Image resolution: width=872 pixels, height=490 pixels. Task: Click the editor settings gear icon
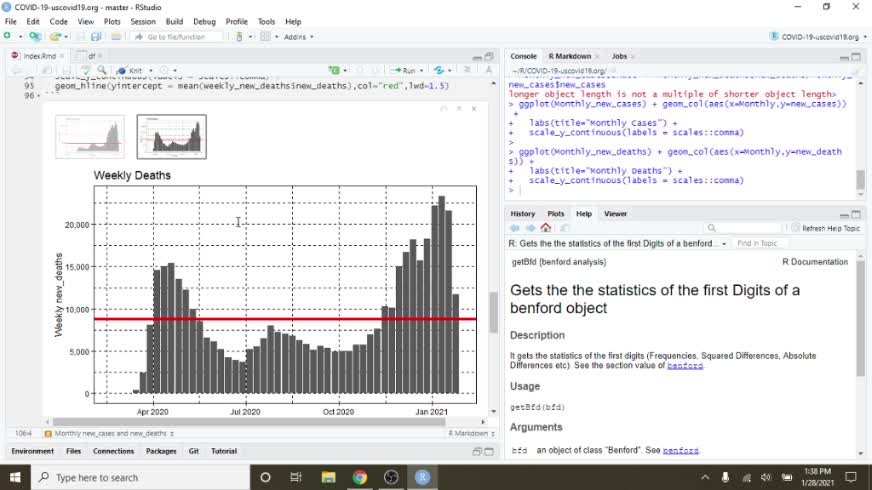pyautogui.click(x=164, y=71)
